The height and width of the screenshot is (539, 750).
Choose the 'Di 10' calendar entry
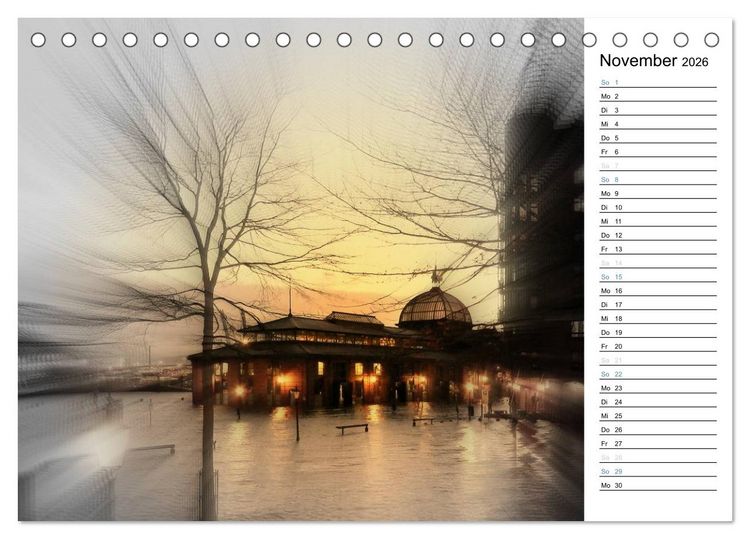pyautogui.click(x=658, y=207)
